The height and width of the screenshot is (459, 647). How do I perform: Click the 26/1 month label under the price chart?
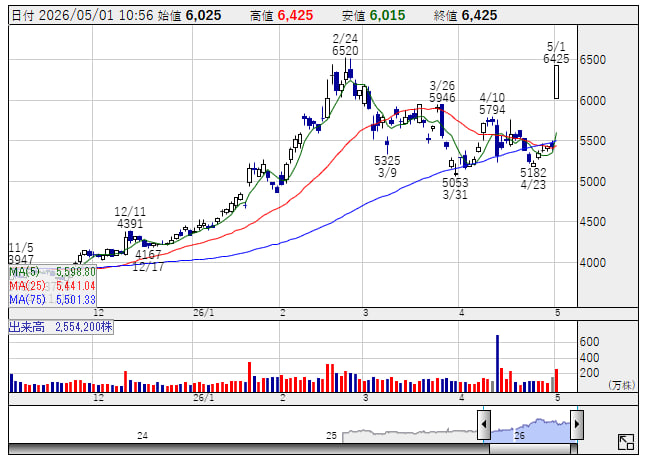coord(203,313)
